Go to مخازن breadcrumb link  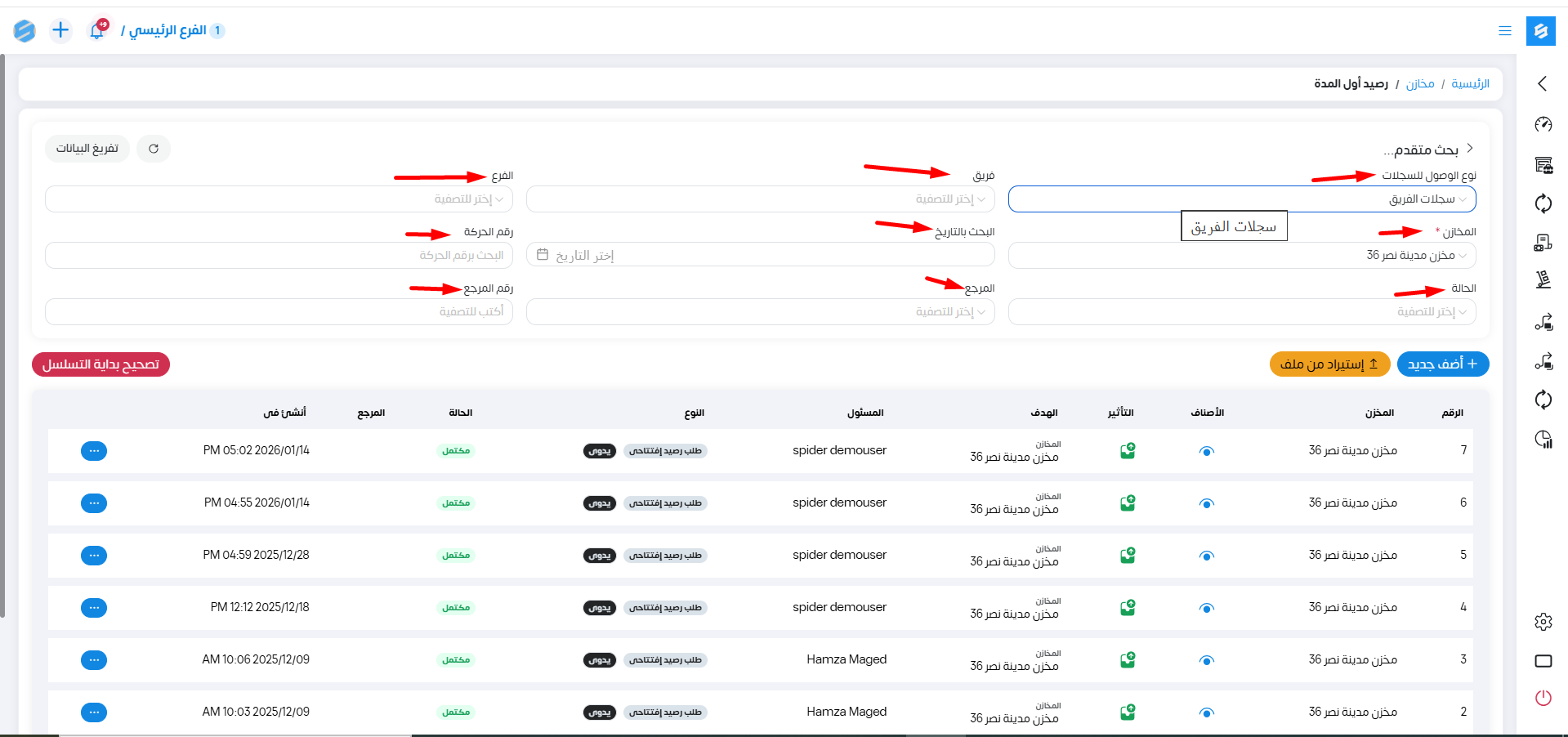click(x=1419, y=84)
